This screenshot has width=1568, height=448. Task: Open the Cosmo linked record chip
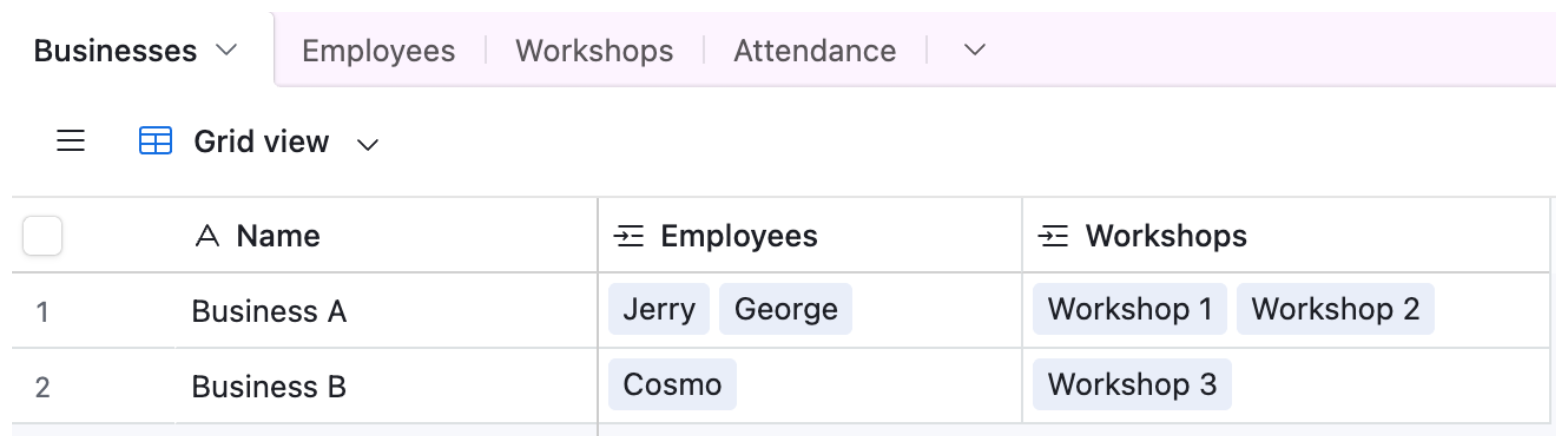(672, 385)
